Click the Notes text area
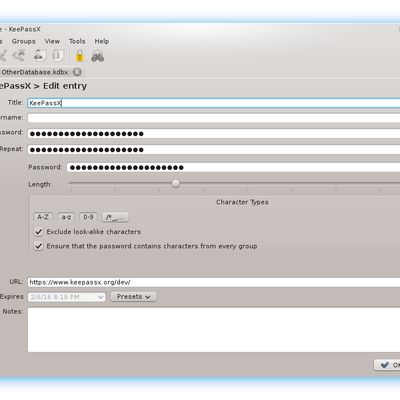Image resolution: width=400 pixels, height=400 pixels. point(214,330)
